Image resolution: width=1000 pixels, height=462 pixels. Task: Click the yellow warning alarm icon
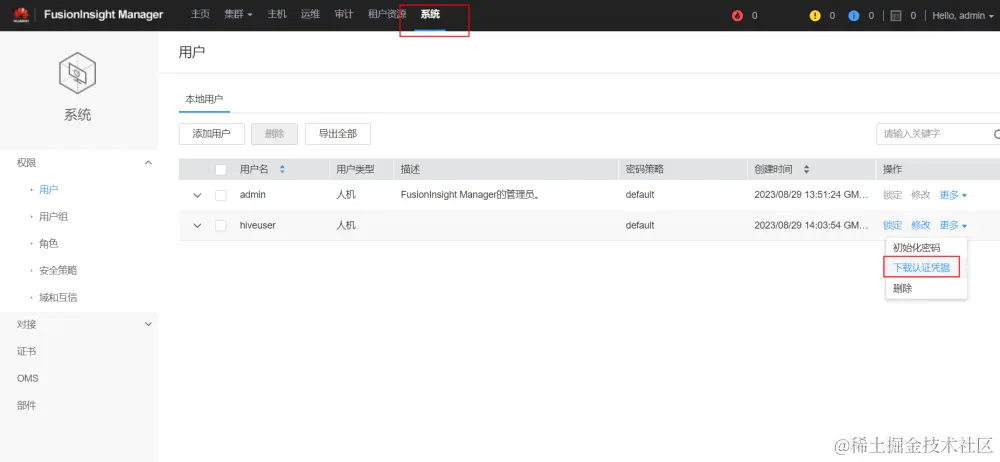pos(814,16)
